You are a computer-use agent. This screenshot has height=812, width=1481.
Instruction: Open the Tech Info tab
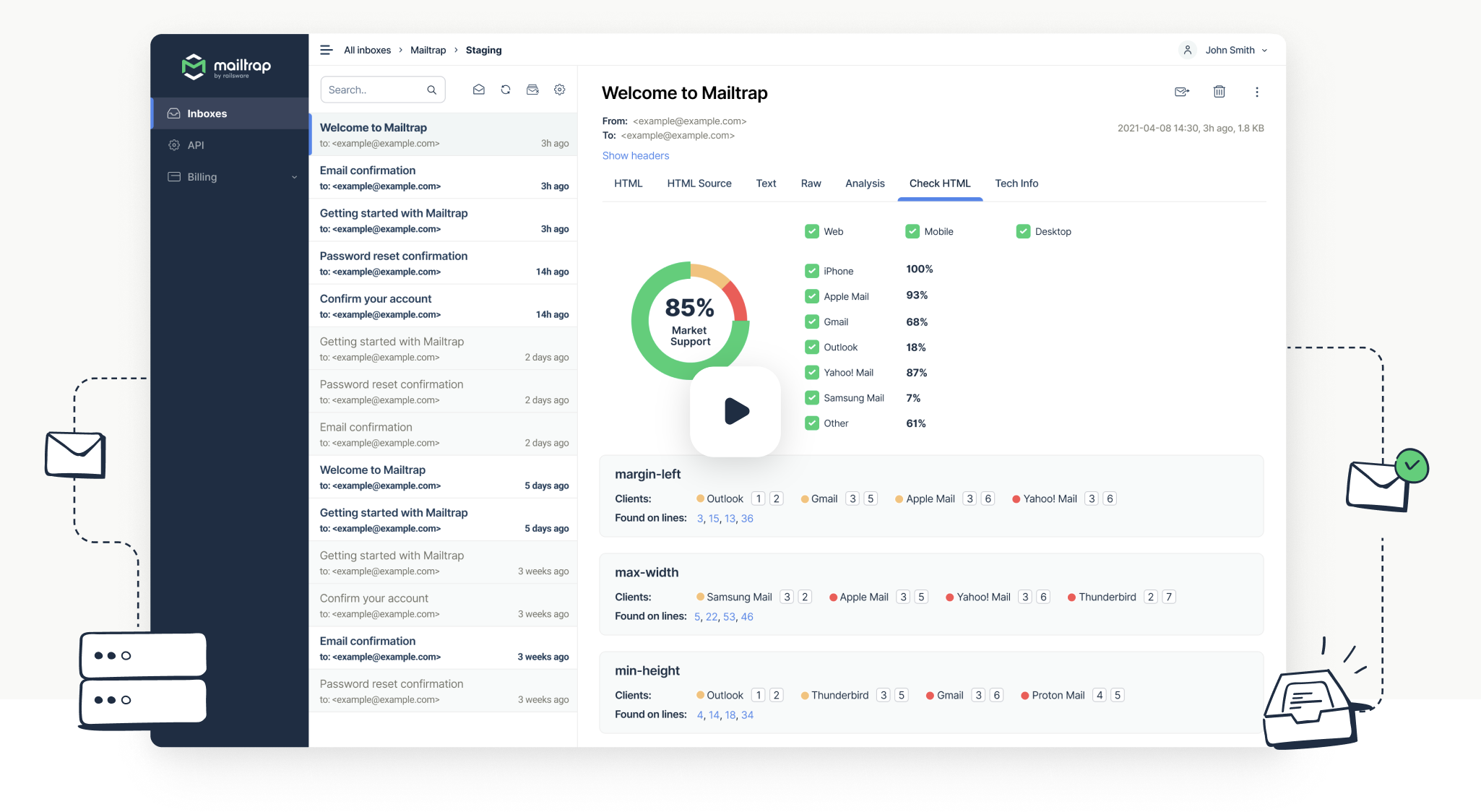point(1016,183)
